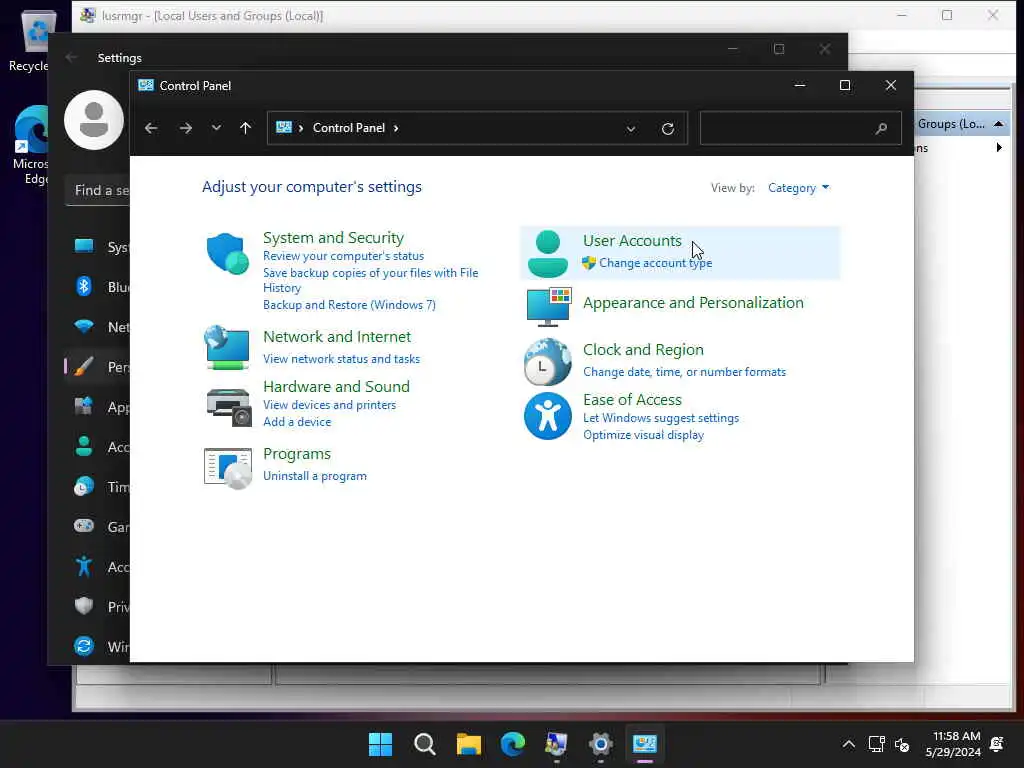Click the Network and Internet globe icon

227,347
